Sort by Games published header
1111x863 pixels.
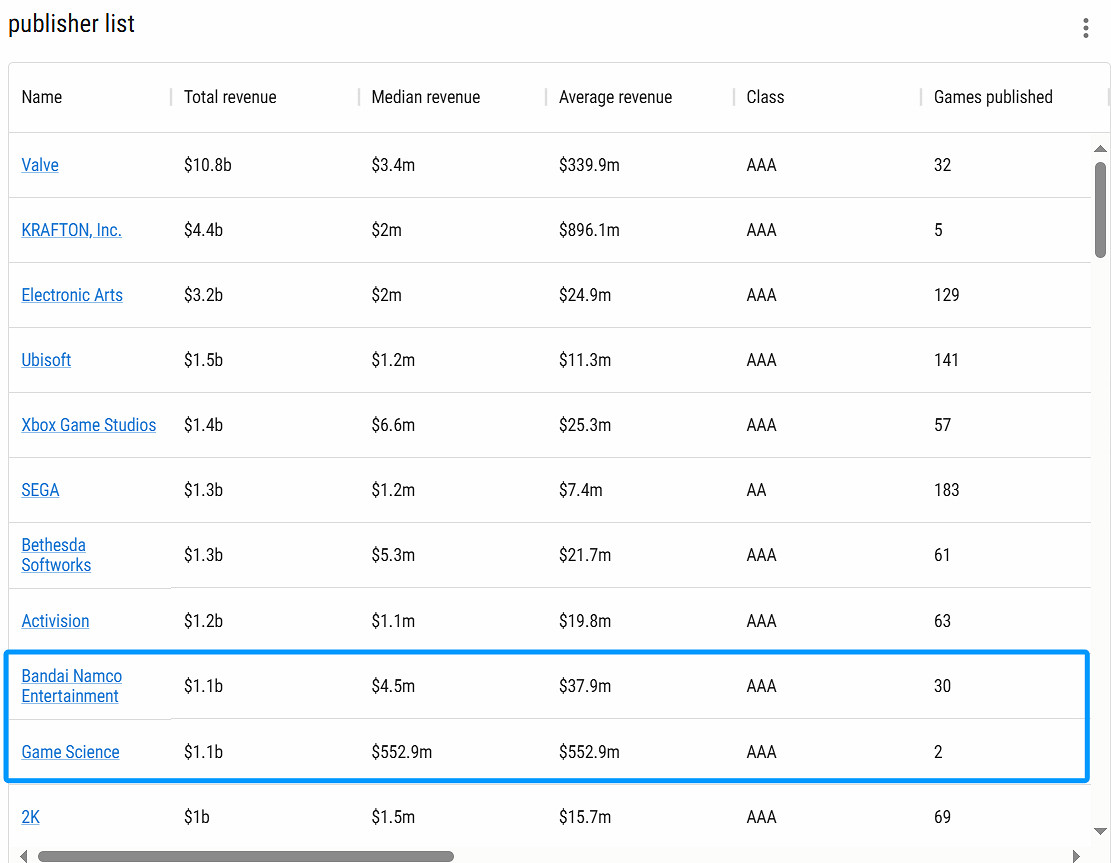[993, 97]
